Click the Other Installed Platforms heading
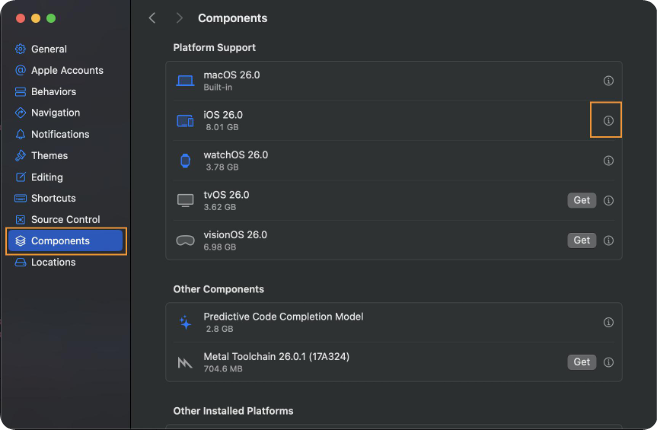 tap(233, 411)
